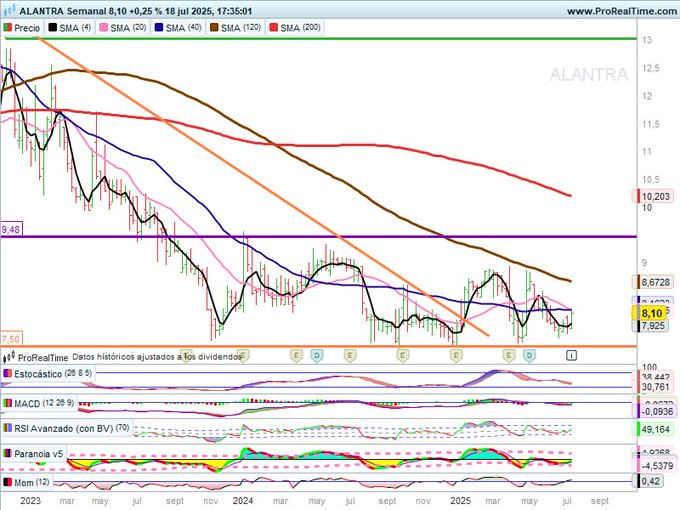Click the 2024 label on the time axis

(x=242, y=501)
